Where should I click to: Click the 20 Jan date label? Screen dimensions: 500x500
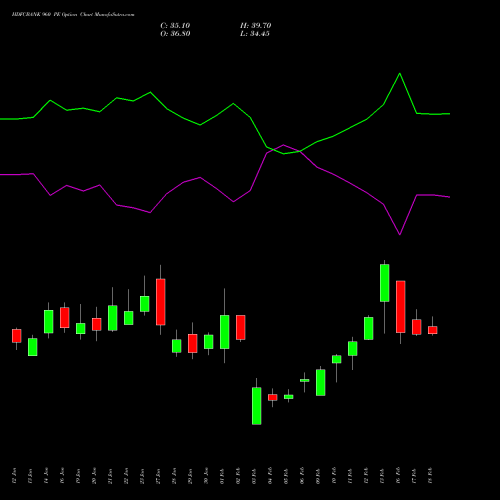pyautogui.click(x=94, y=476)
